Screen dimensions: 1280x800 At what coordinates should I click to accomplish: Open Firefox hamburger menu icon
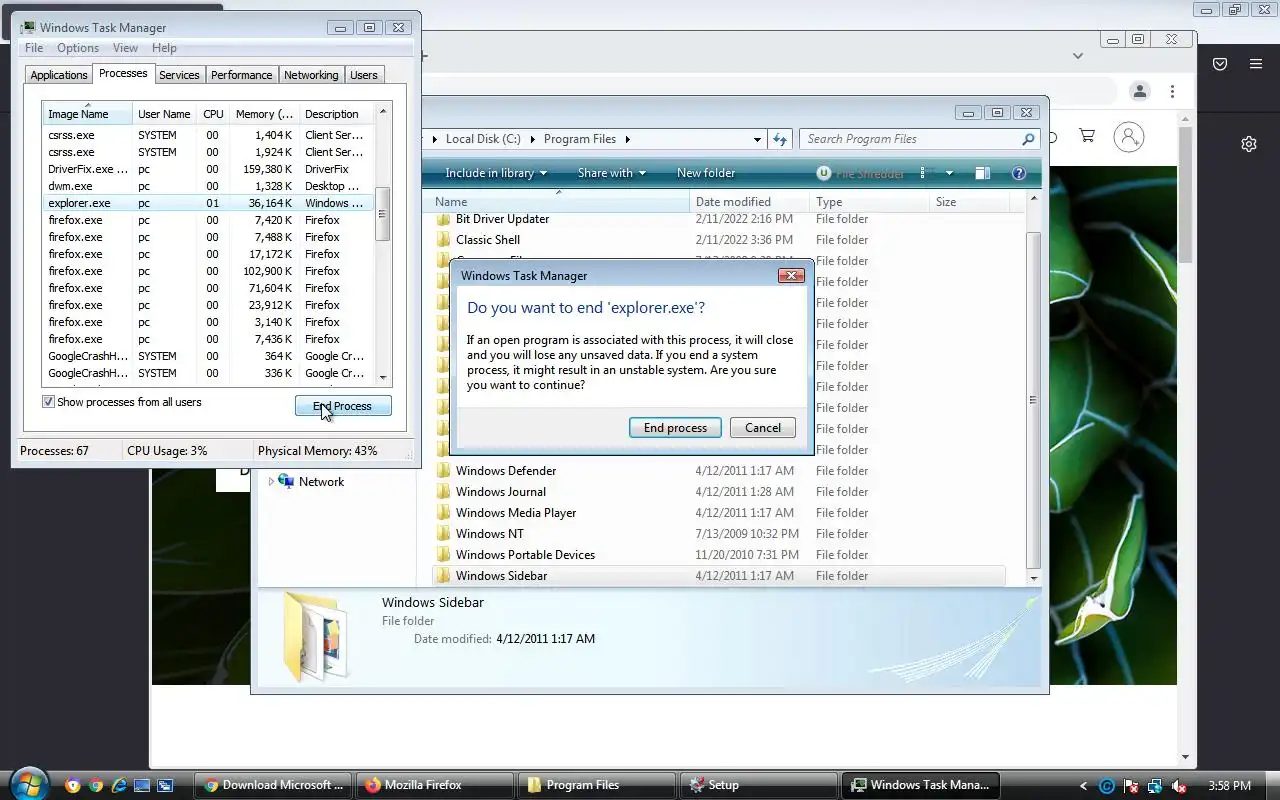(1256, 64)
